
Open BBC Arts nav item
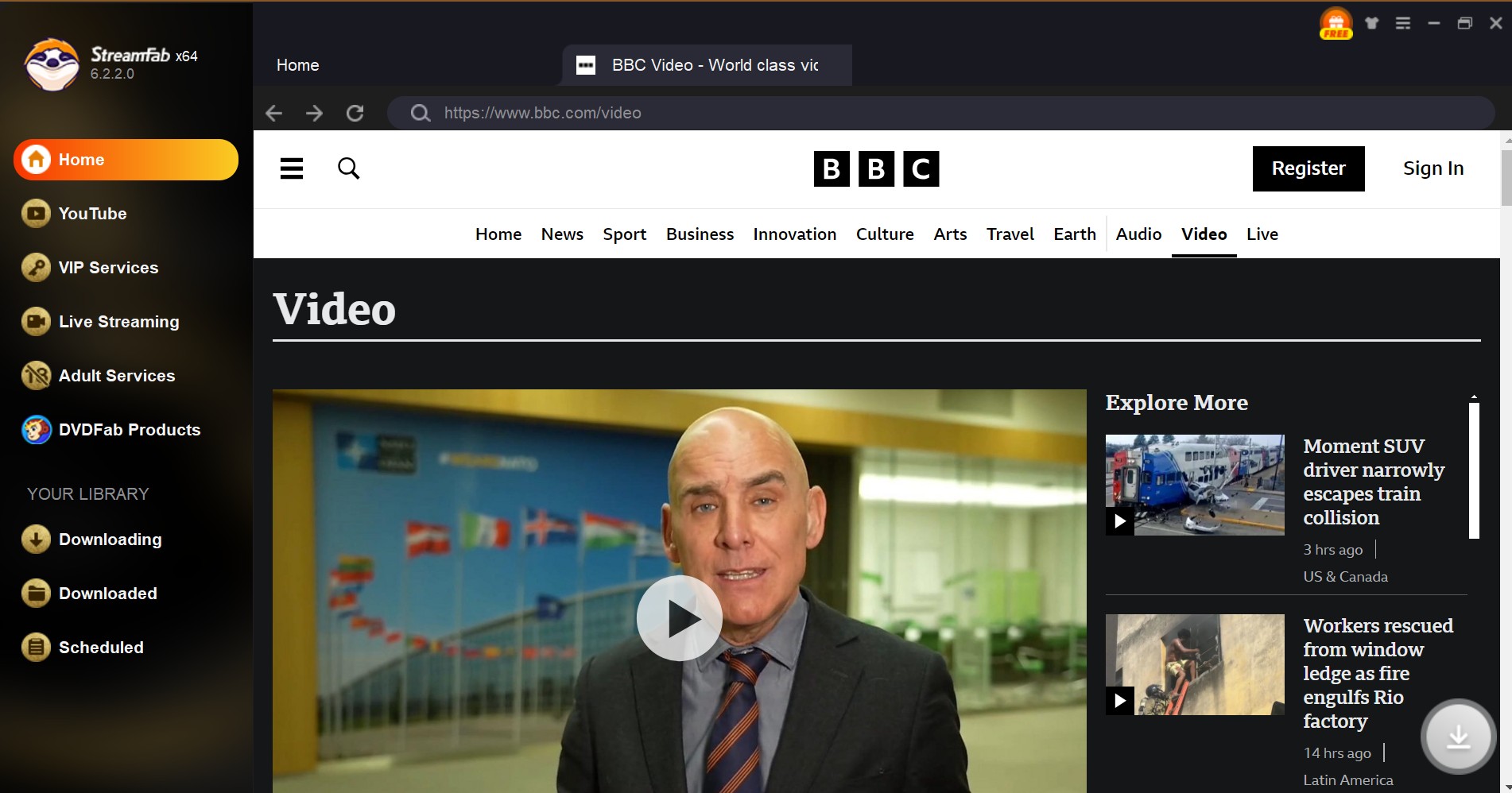click(x=950, y=234)
